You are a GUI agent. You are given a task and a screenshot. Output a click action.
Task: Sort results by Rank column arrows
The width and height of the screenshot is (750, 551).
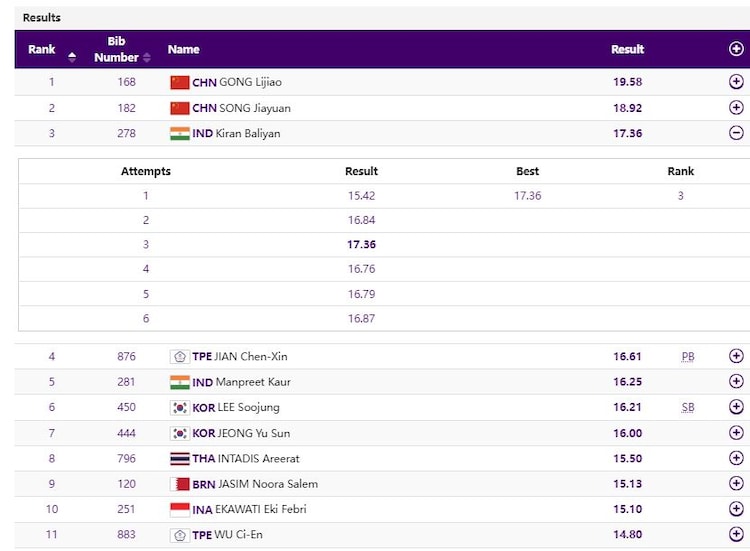point(72,57)
